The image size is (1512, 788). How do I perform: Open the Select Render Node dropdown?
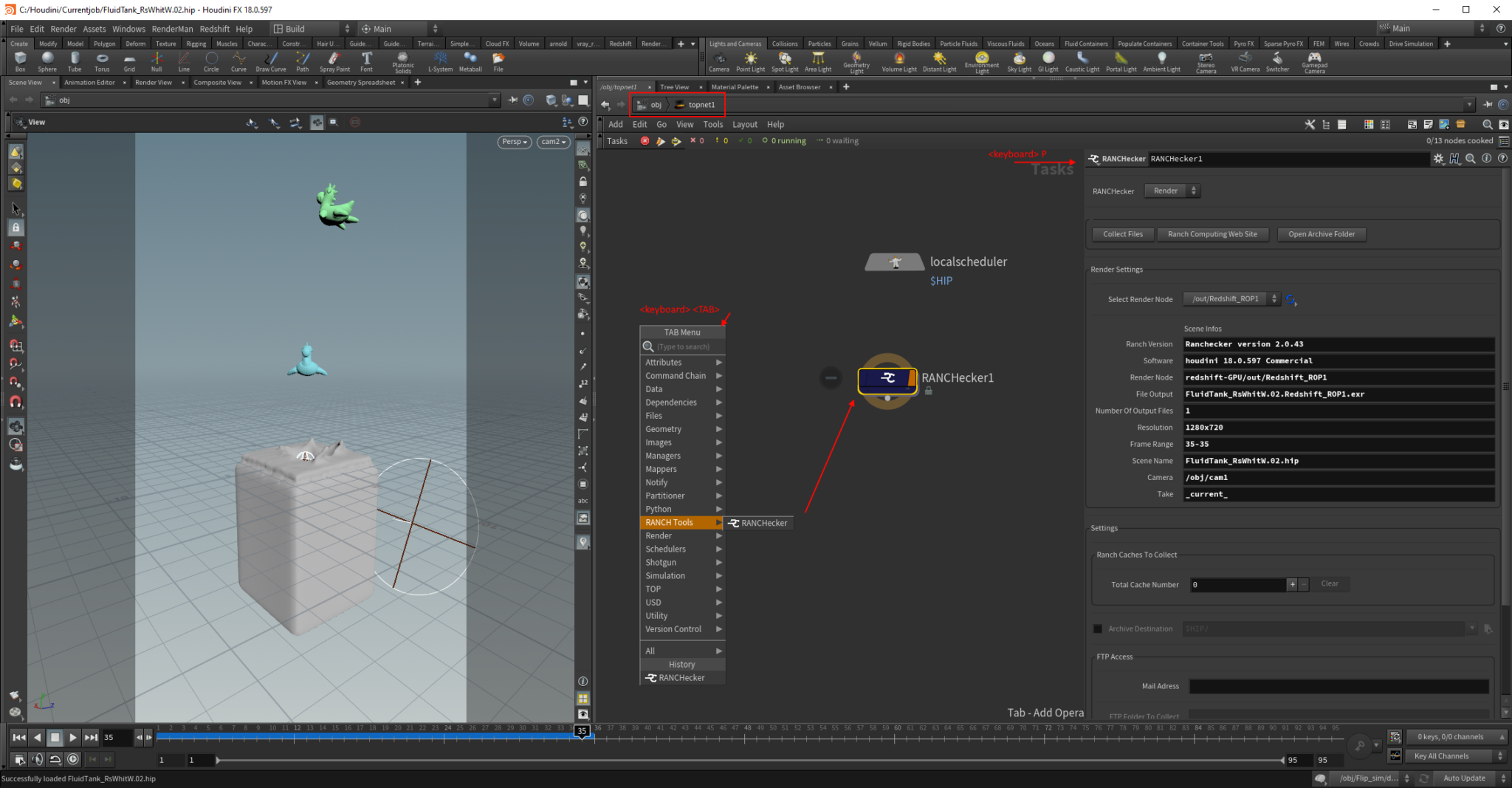coord(1231,299)
